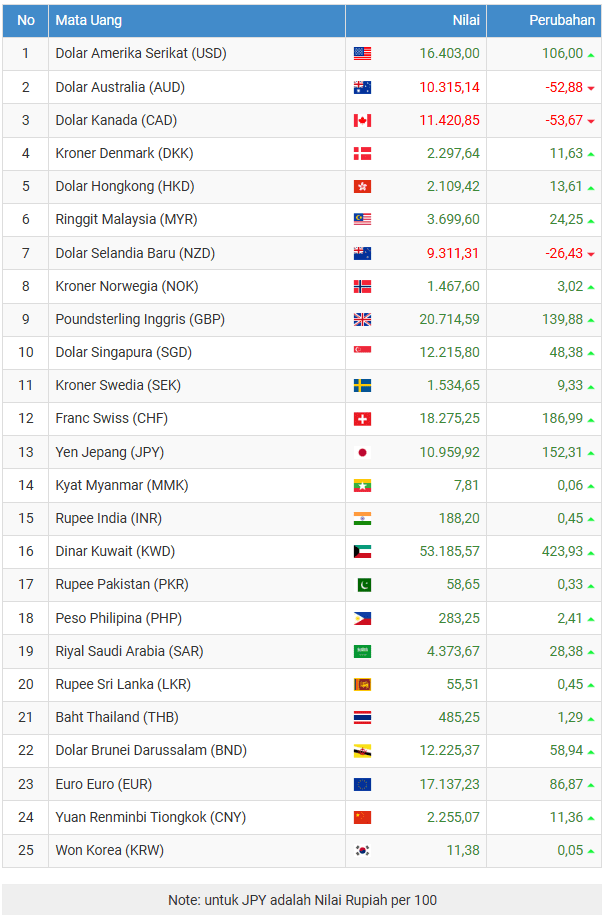603x915 pixels.
Task: Click the red down arrow in AUD row
Action: click(591, 88)
